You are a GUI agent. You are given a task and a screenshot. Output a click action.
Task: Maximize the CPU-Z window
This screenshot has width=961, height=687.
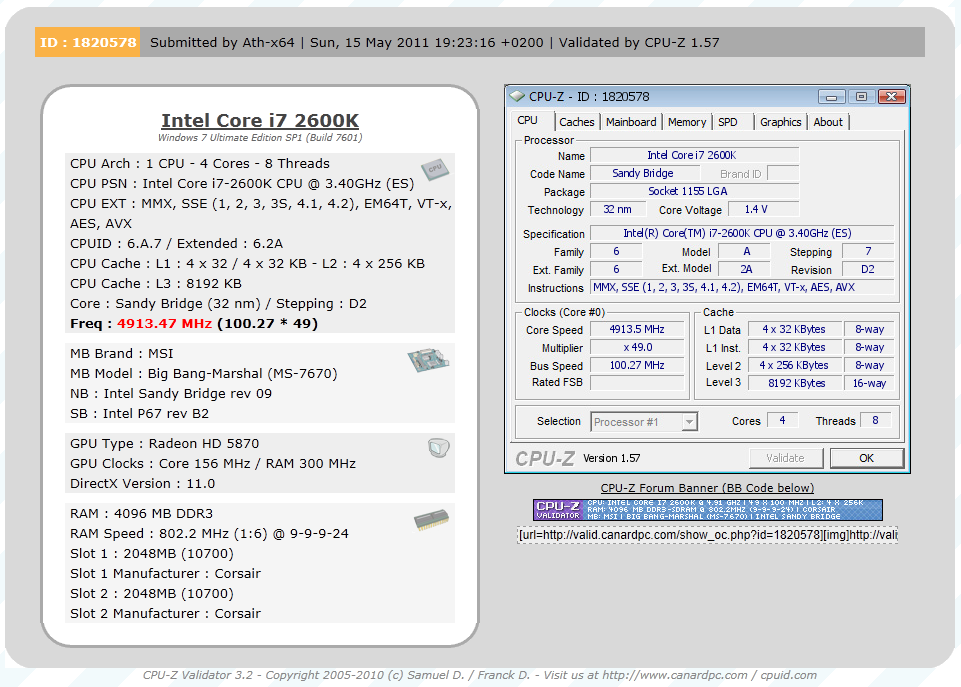(x=861, y=97)
